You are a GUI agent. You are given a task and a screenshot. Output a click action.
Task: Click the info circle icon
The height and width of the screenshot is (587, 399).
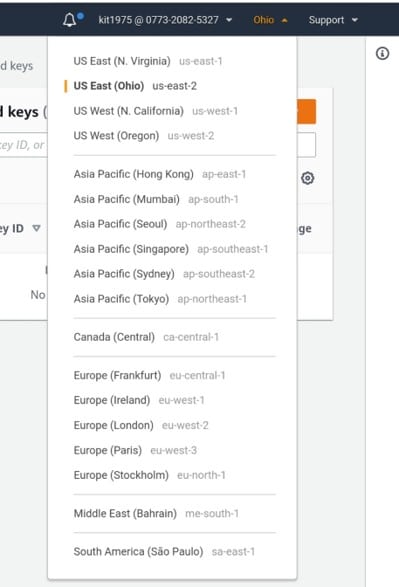(382, 54)
